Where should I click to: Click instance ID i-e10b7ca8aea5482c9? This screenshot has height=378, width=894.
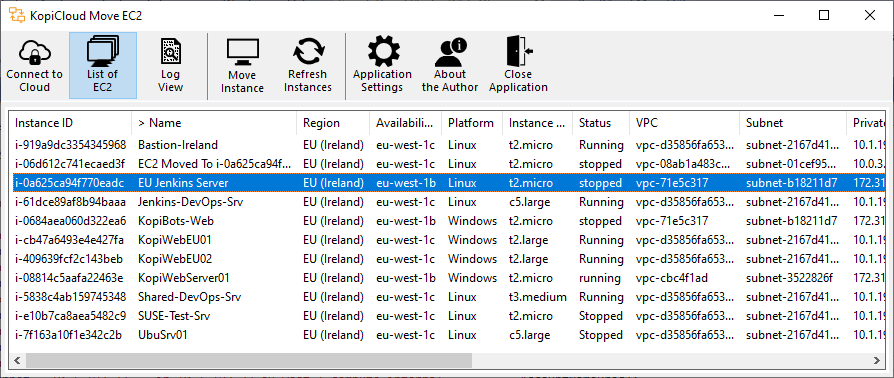pyautogui.click(x=70, y=316)
